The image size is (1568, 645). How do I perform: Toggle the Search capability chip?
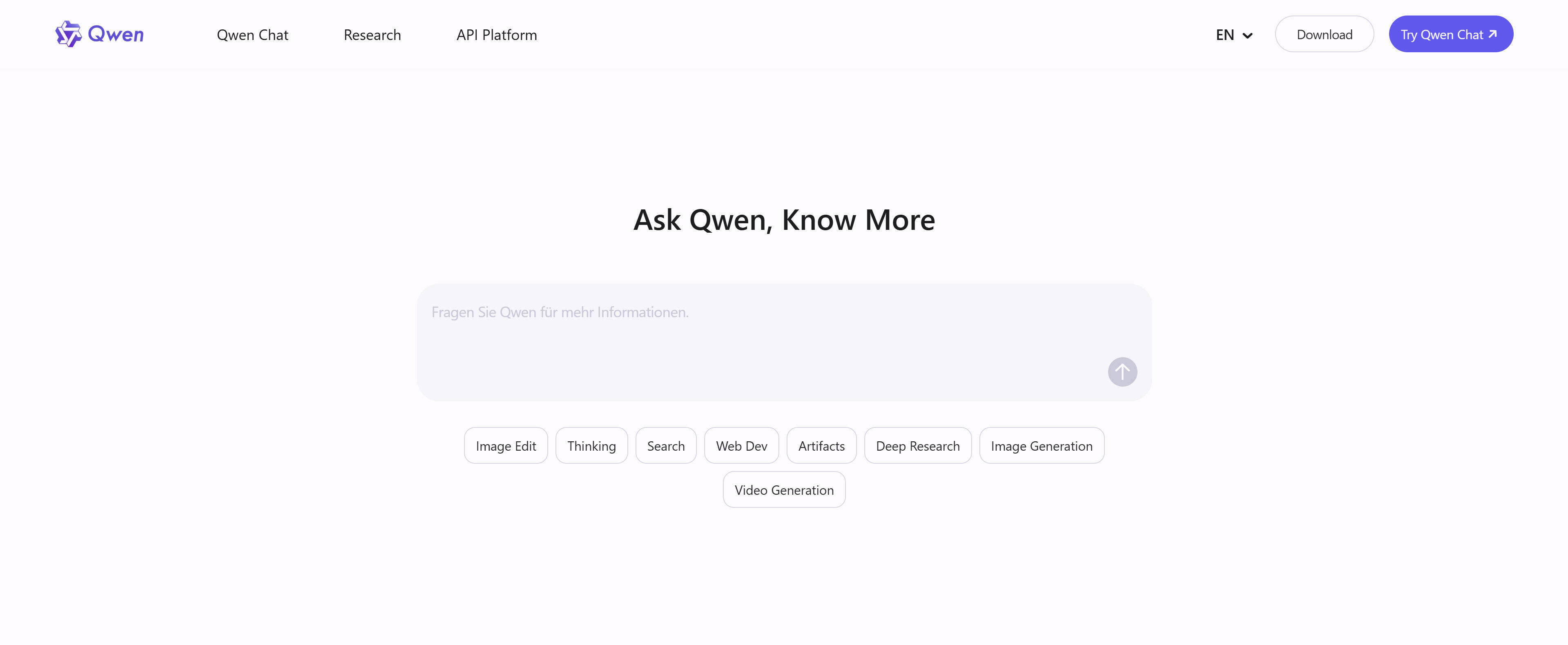pos(665,445)
